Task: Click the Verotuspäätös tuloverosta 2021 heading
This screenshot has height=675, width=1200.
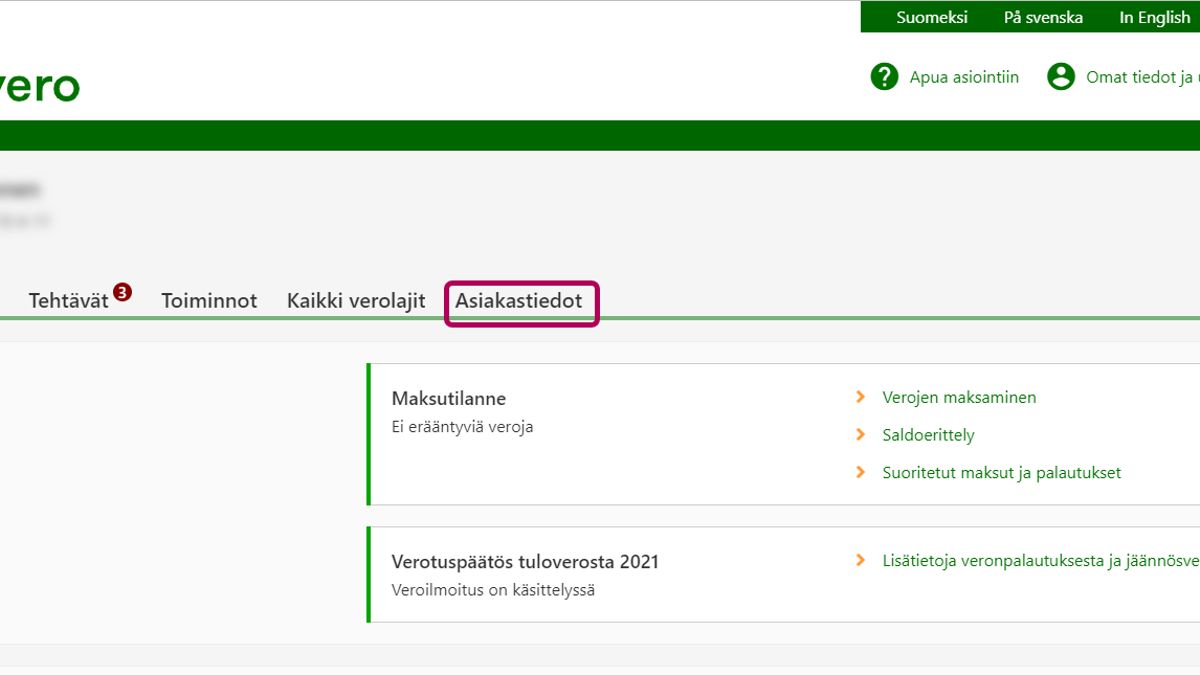Action: 525,562
